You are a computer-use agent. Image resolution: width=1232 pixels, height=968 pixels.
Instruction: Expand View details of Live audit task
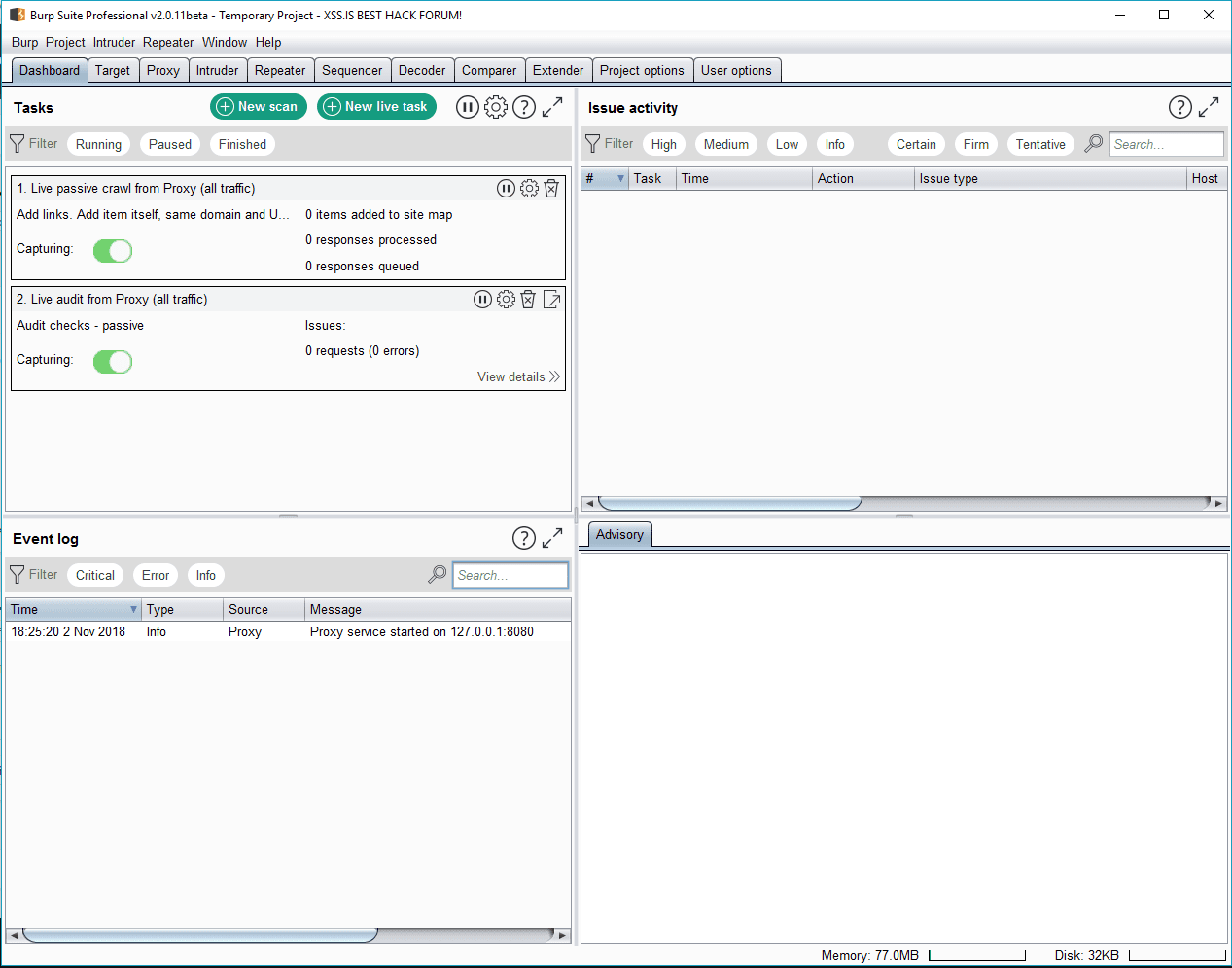click(518, 376)
